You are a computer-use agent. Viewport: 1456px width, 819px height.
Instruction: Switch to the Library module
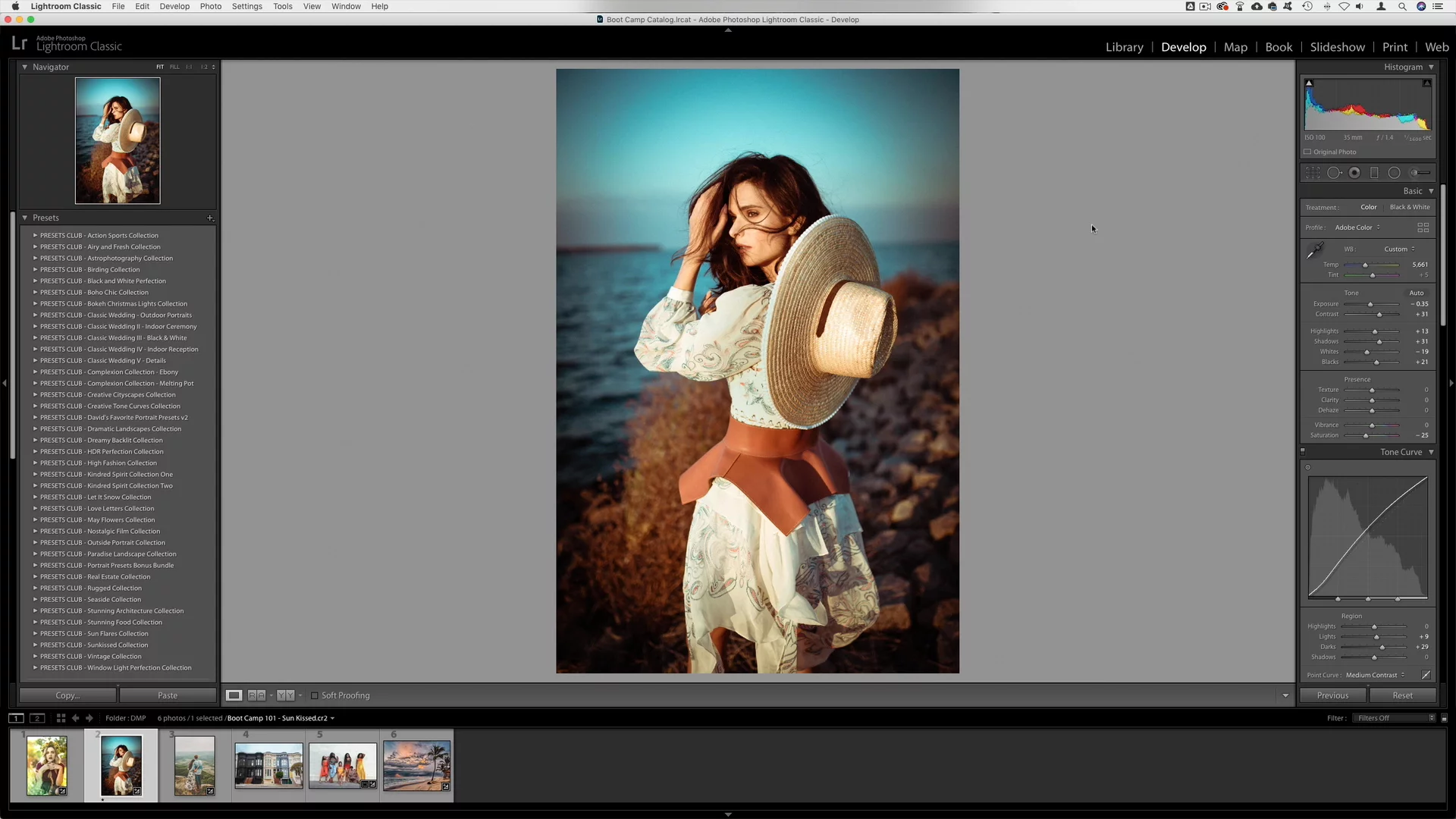tap(1124, 47)
